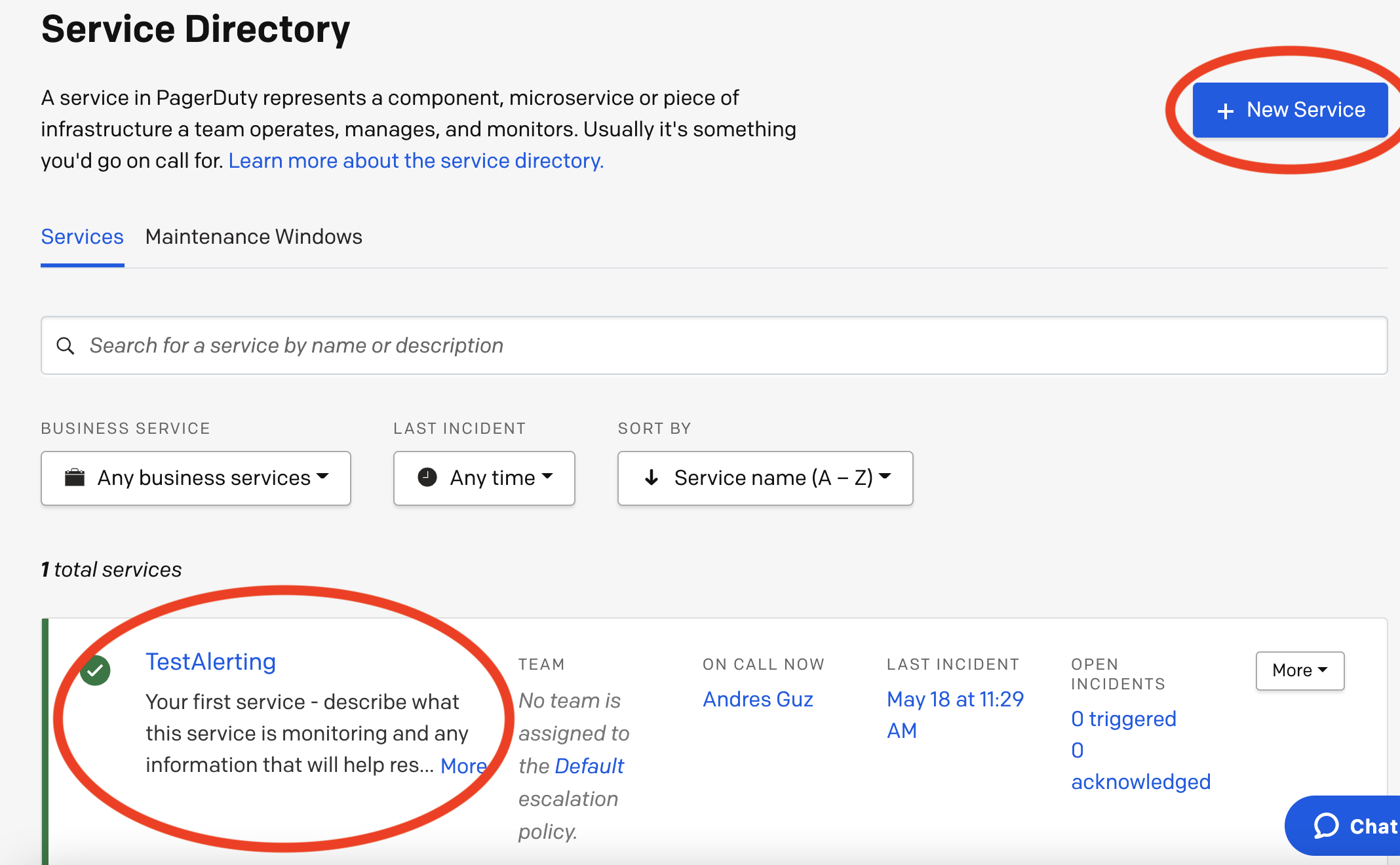Click the Chat speech bubble icon
The height and width of the screenshot is (865, 1400).
tap(1327, 826)
